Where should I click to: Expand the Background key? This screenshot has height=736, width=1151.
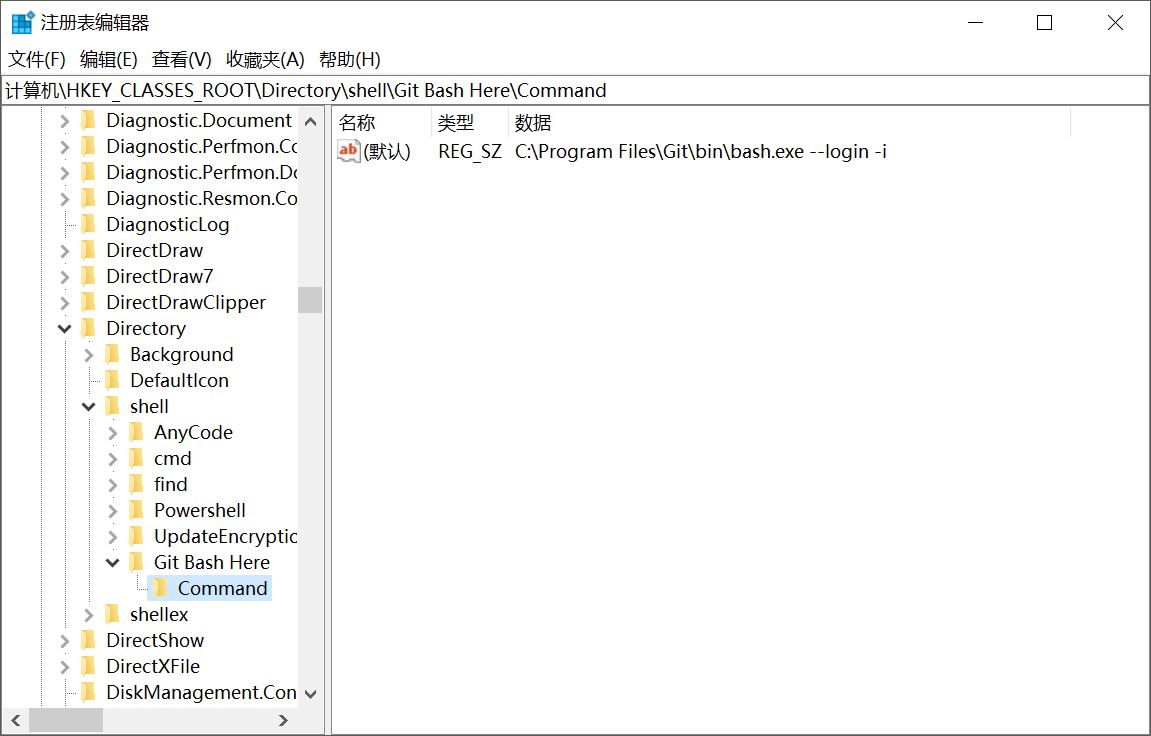coord(89,354)
